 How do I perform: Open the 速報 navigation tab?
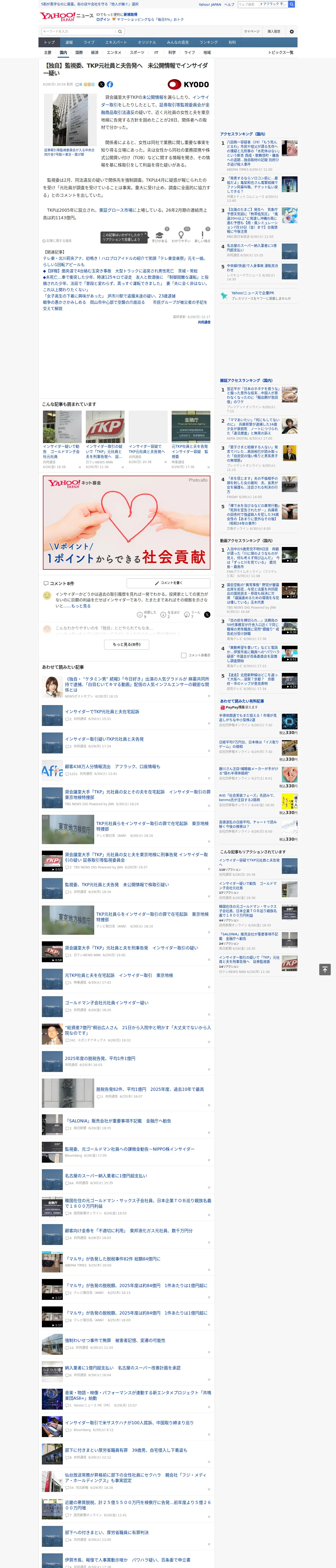coord(69,43)
